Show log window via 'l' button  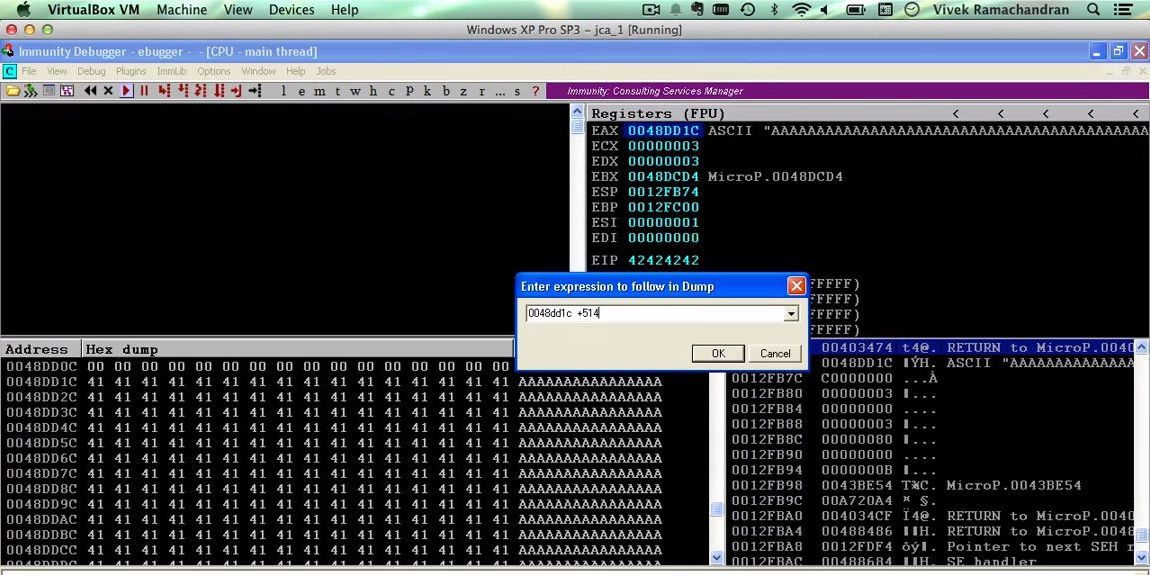[283, 91]
